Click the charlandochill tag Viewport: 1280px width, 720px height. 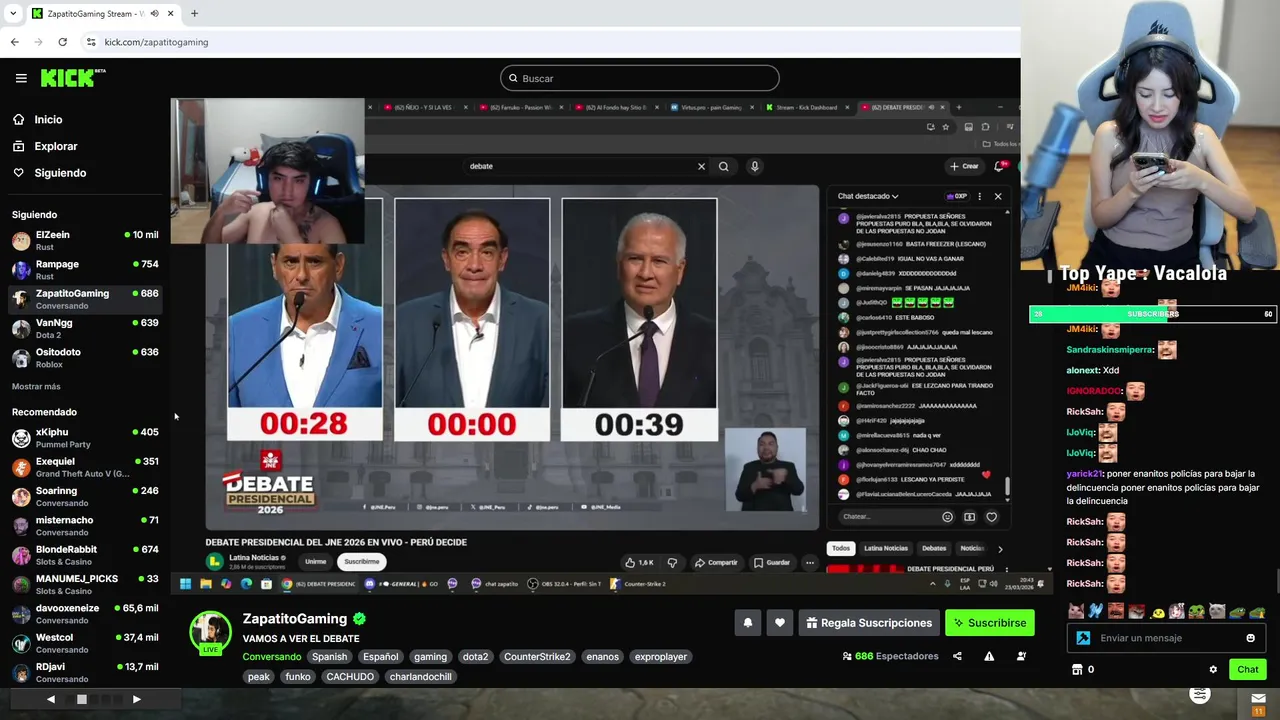(421, 677)
